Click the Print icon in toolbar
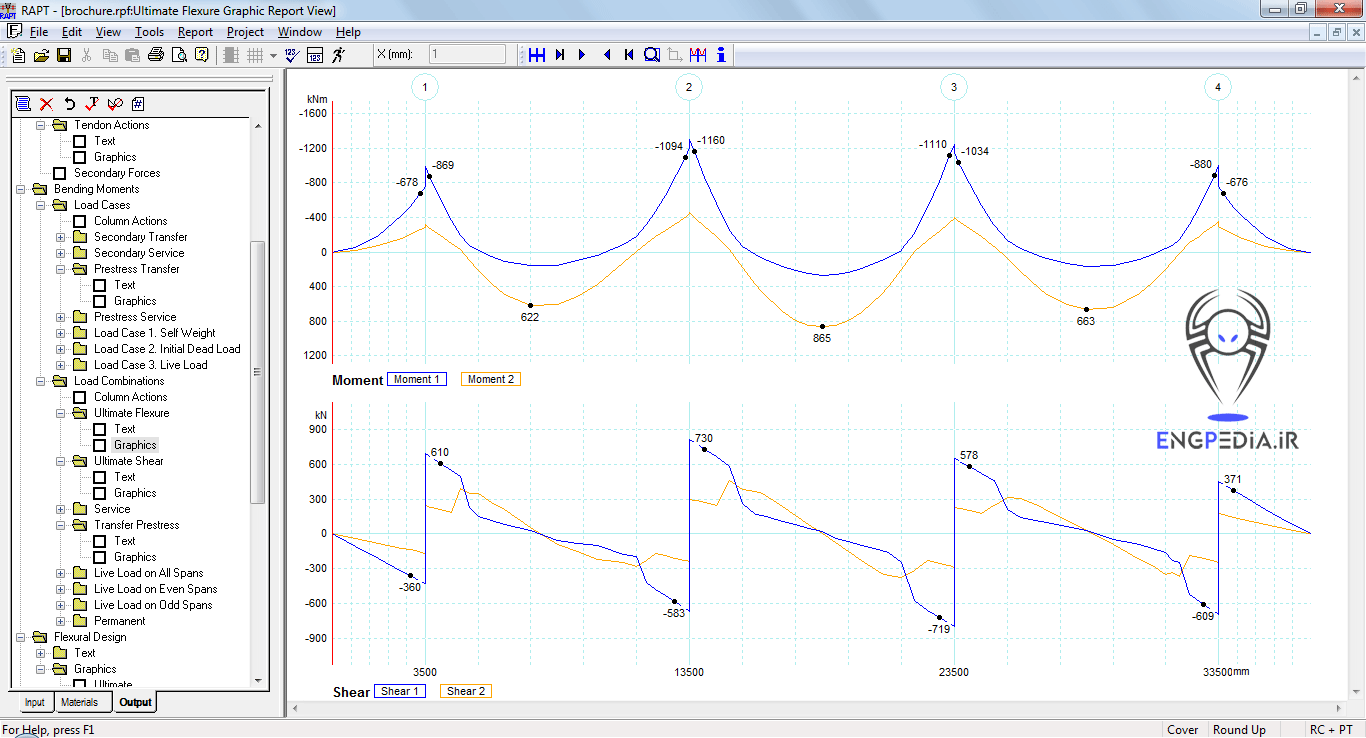Viewport: 1366px width, 738px height. coord(156,55)
